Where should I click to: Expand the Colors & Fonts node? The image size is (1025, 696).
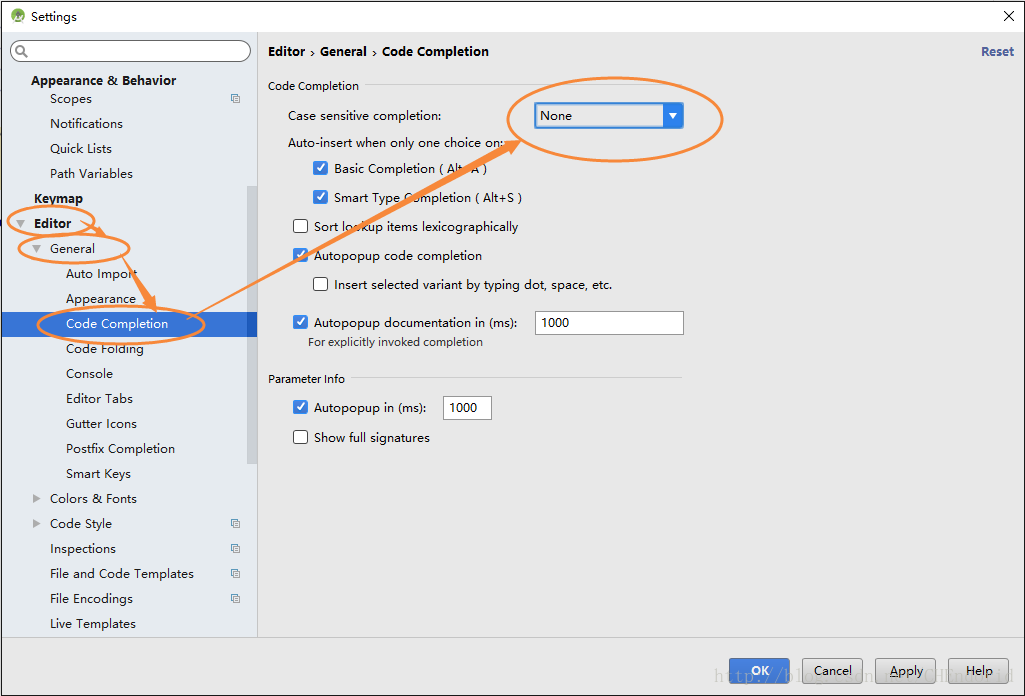(37, 499)
